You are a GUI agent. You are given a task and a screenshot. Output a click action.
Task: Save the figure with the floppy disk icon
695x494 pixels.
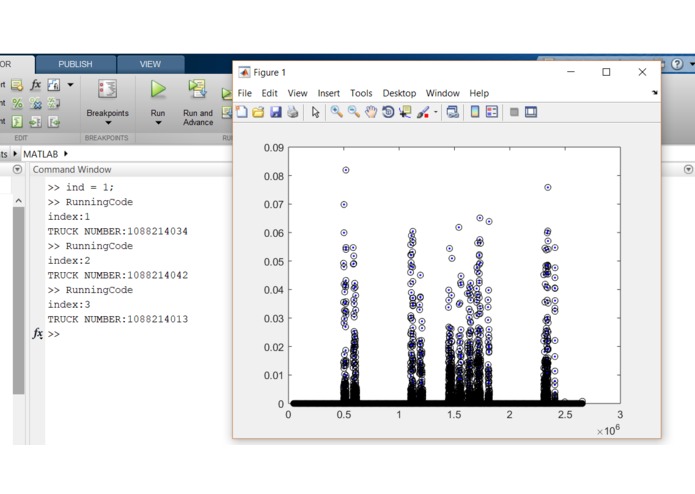(276, 112)
